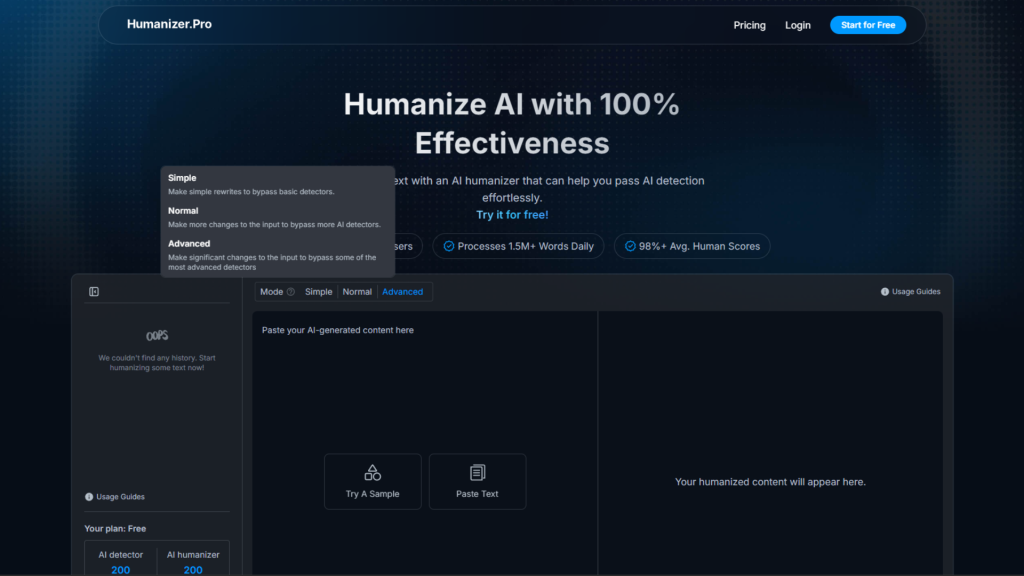Image resolution: width=1024 pixels, height=576 pixels.
Task: Switch to Simple mode
Action: tap(318, 291)
